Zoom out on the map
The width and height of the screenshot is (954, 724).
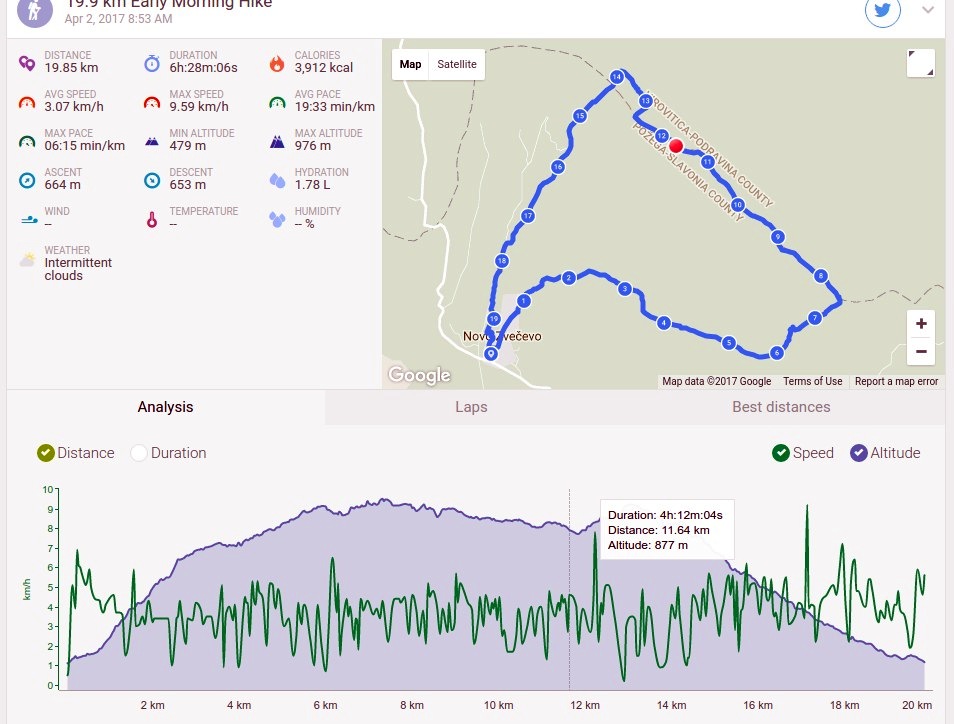pos(921,352)
